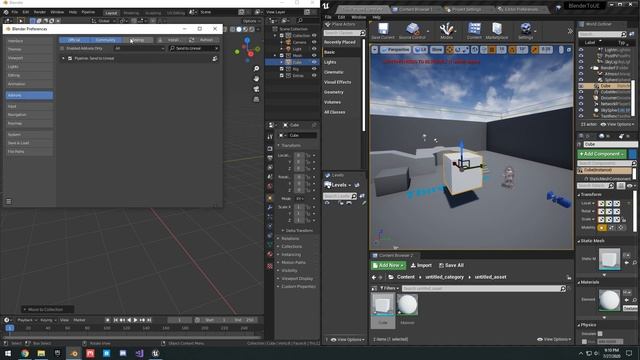
Task: Click Send to Unreal addon search field
Action: (194, 48)
